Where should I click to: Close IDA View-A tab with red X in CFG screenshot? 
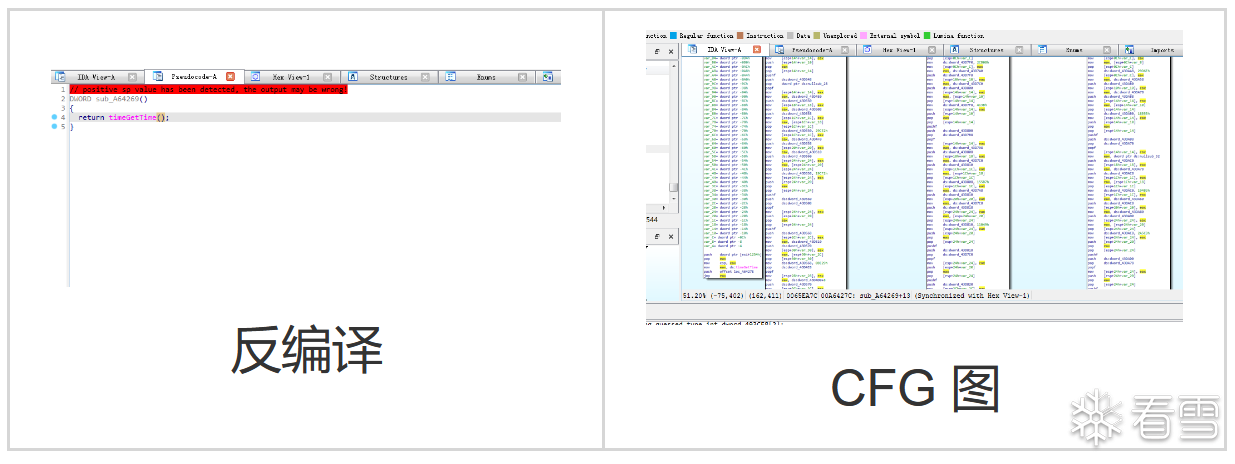click(757, 49)
